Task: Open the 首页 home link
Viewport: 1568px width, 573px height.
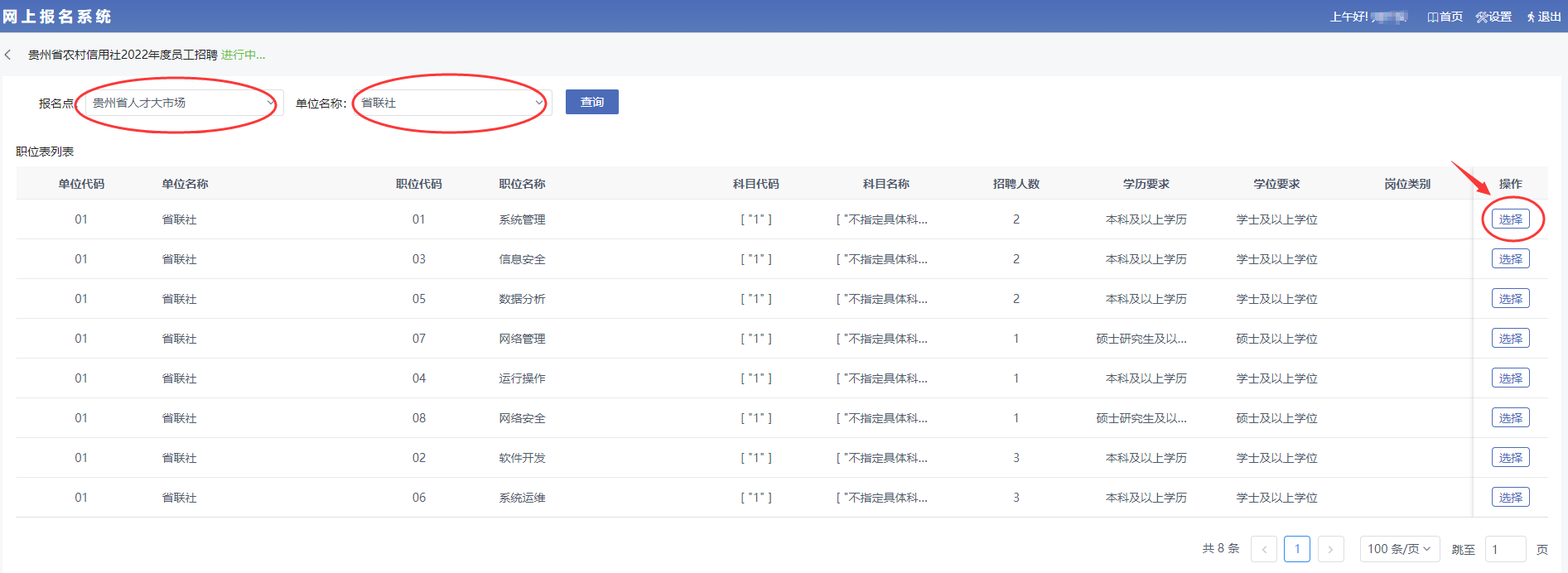Action: (x=1445, y=17)
